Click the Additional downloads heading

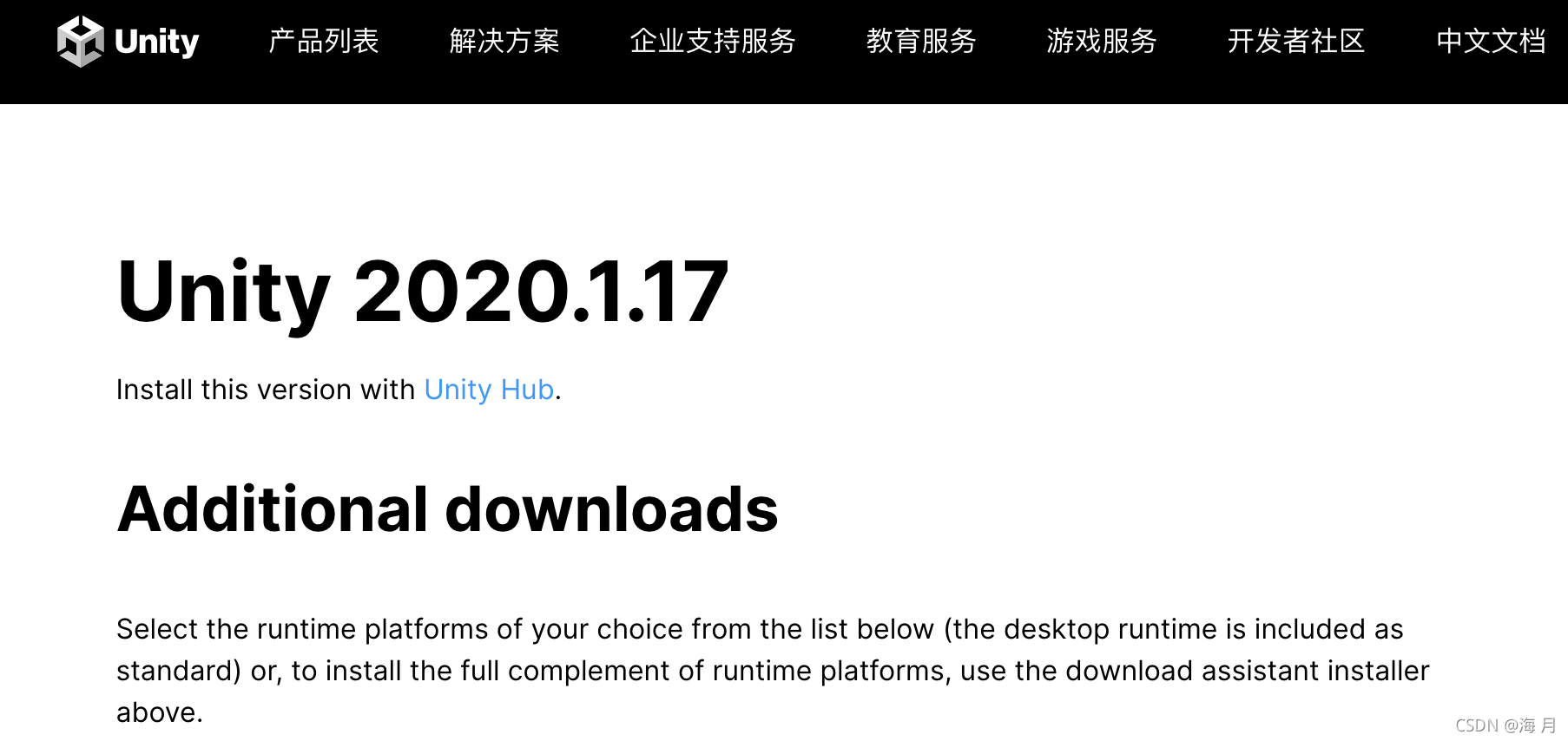pyautogui.click(x=448, y=508)
